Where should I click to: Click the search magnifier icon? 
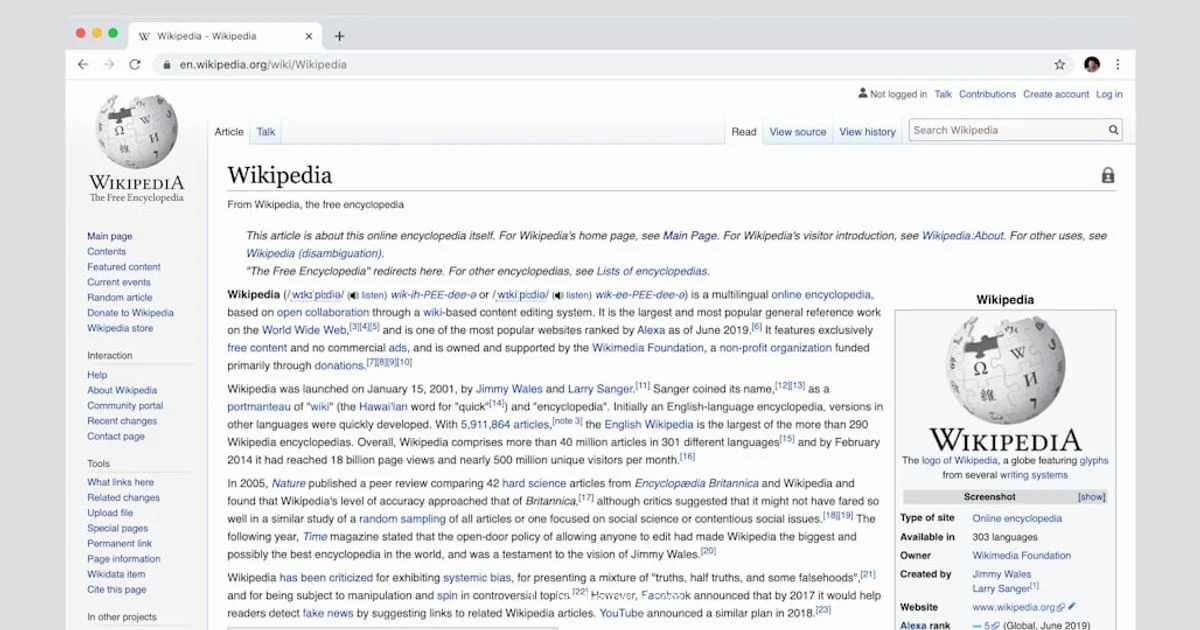(x=1113, y=130)
